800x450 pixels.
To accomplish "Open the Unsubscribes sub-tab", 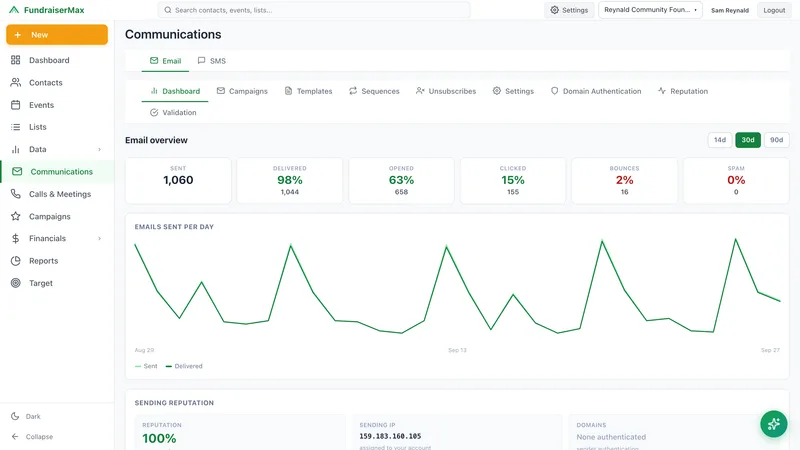I will [x=446, y=91].
